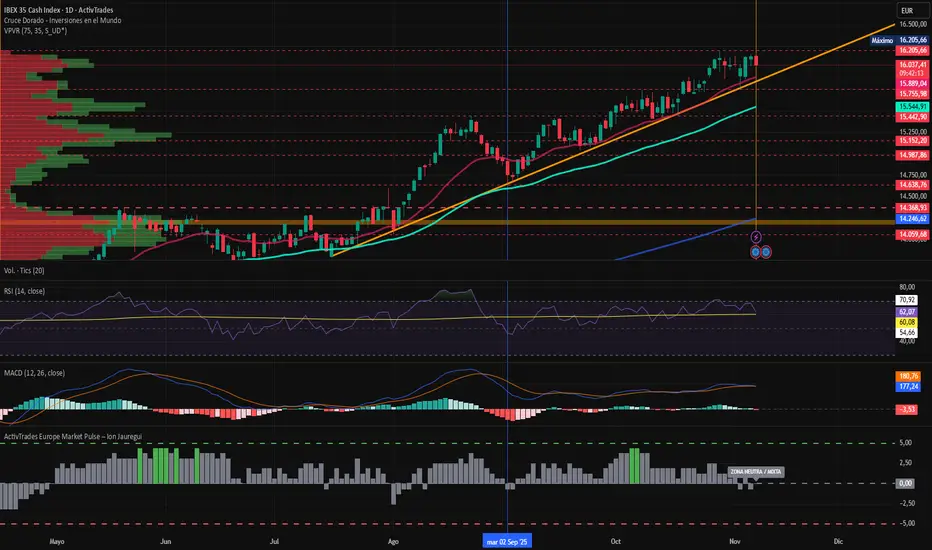The width and height of the screenshot is (932, 550).
Task: Click the 14.368,93 price level label
Action: [x=912, y=208]
